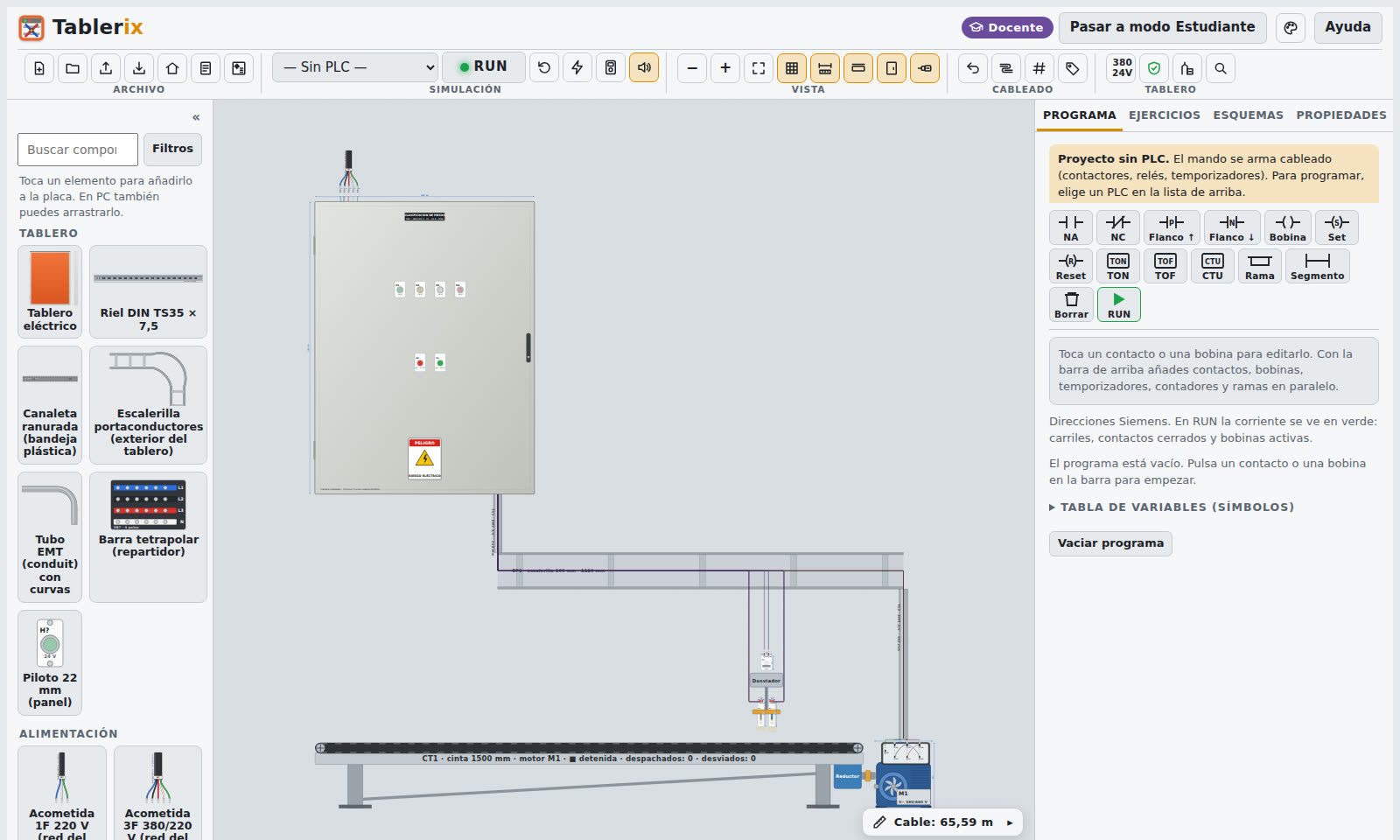The width and height of the screenshot is (1400, 840).
Task: Open the Ayuda help button
Action: tap(1347, 27)
